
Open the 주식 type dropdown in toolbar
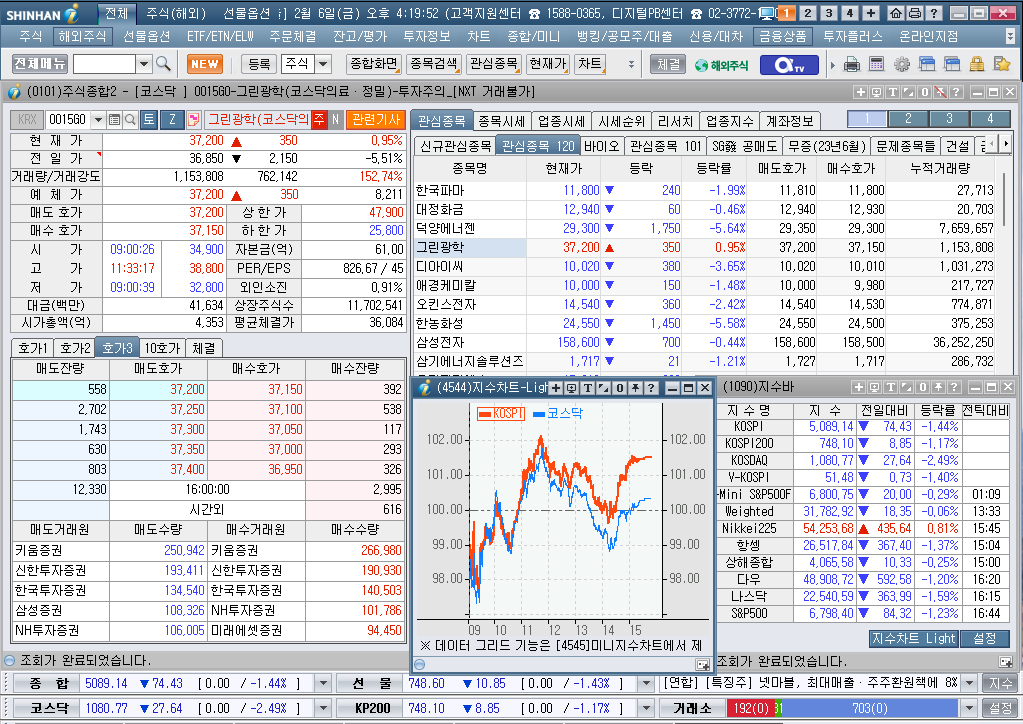coord(323,64)
